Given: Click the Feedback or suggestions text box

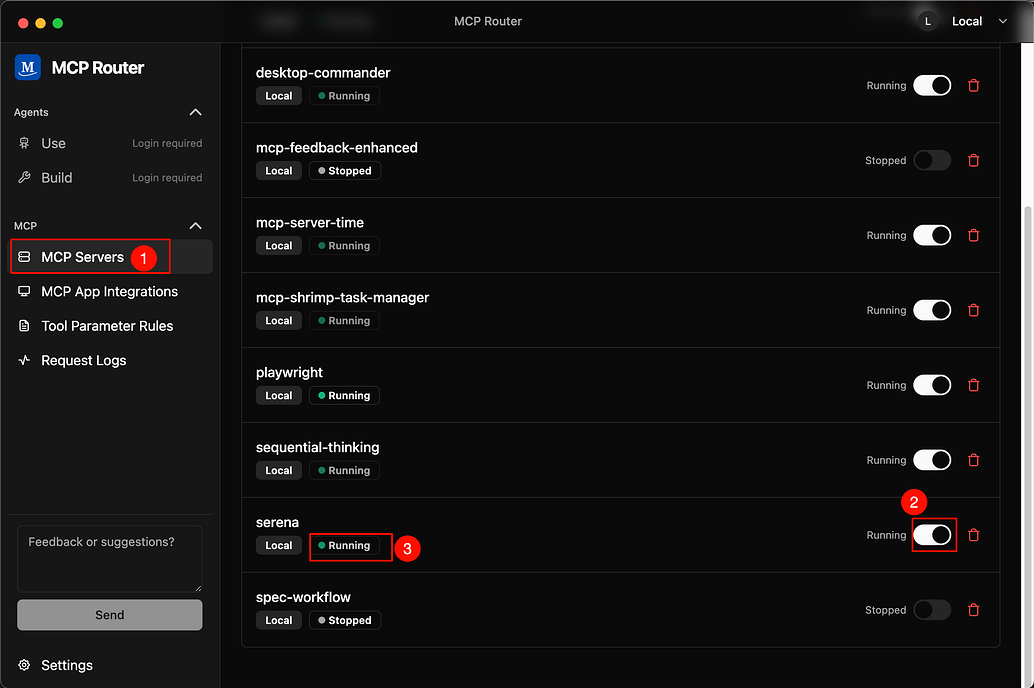Looking at the screenshot, I should pyautogui.click(x=109, y=559).
